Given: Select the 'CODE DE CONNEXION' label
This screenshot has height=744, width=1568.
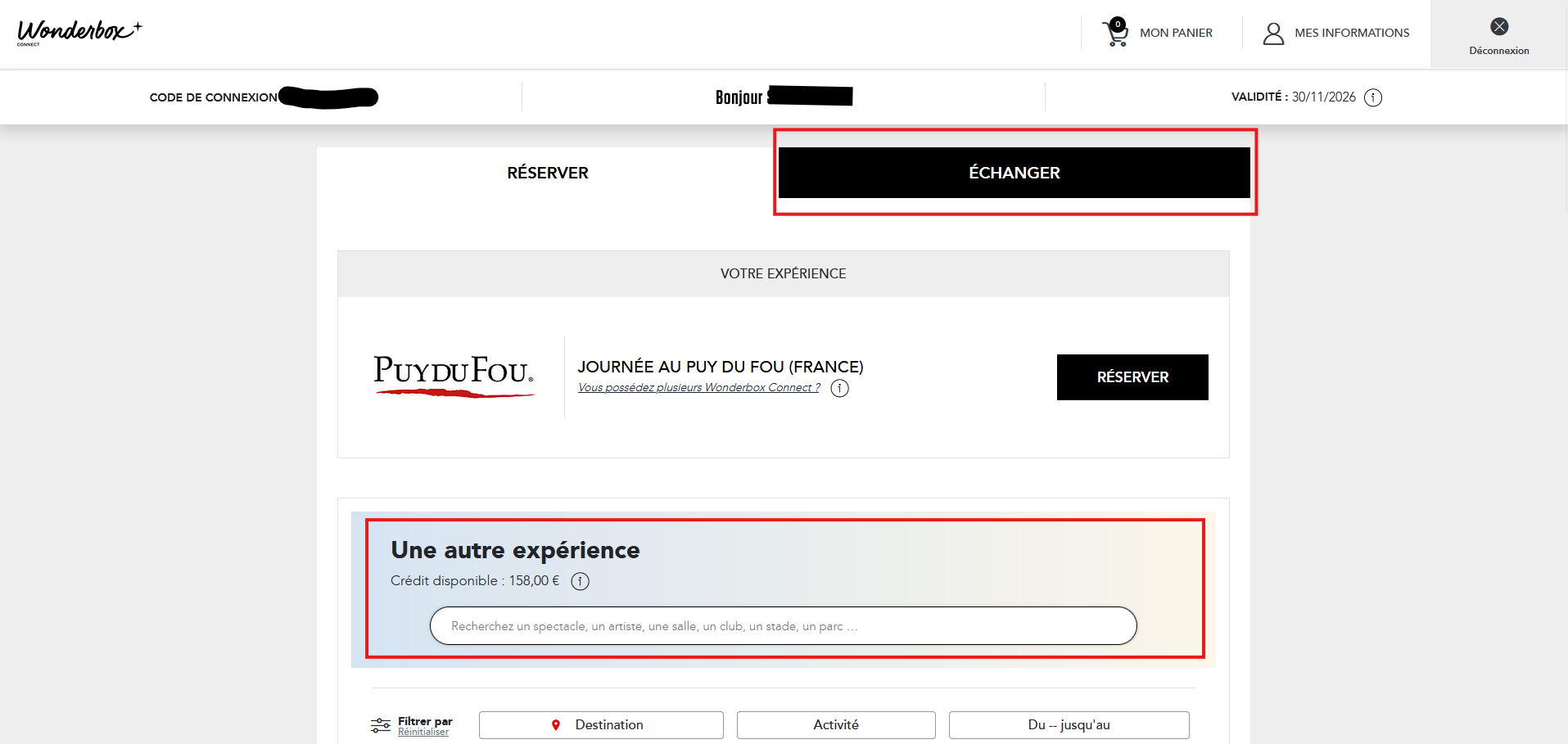Looking at the screenshot, I should coord(214,97).
